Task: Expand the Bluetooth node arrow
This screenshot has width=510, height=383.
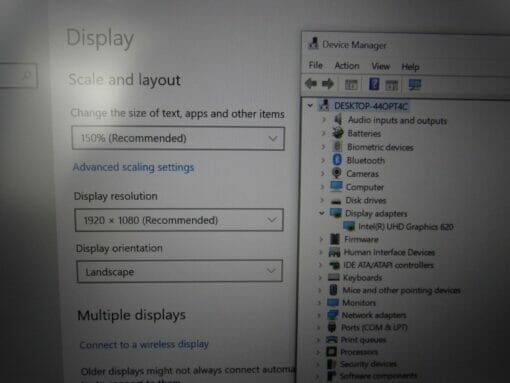Action: coord(323,160)
